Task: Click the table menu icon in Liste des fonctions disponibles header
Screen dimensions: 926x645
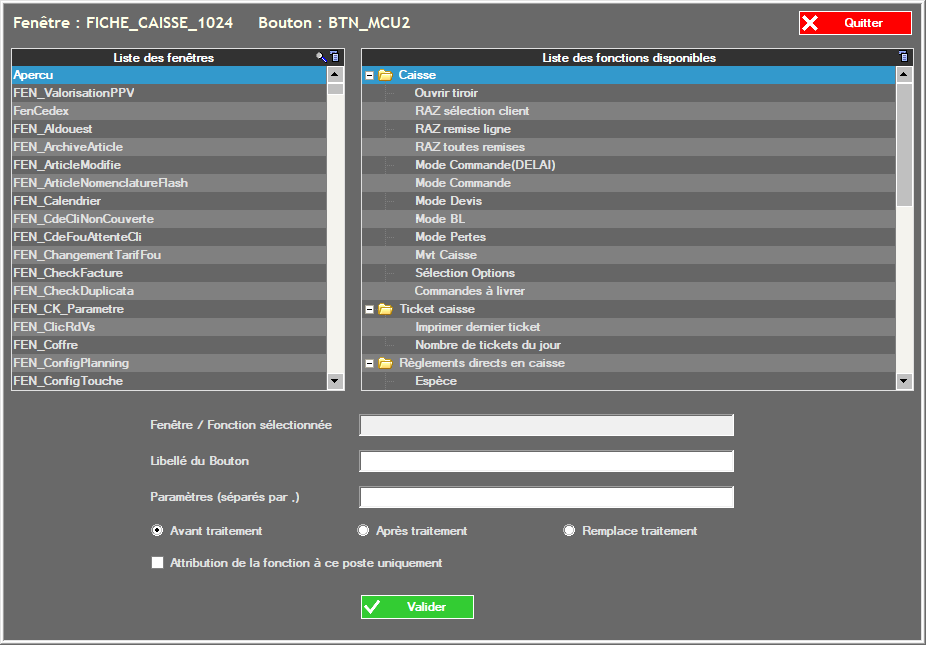Action: [x=904, y=58]
